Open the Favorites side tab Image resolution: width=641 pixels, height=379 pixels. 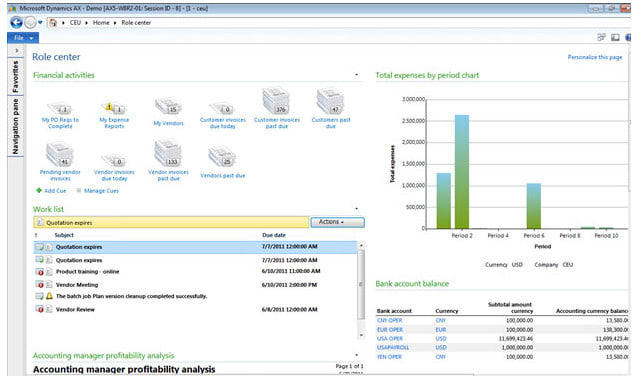tap(16, 76)
